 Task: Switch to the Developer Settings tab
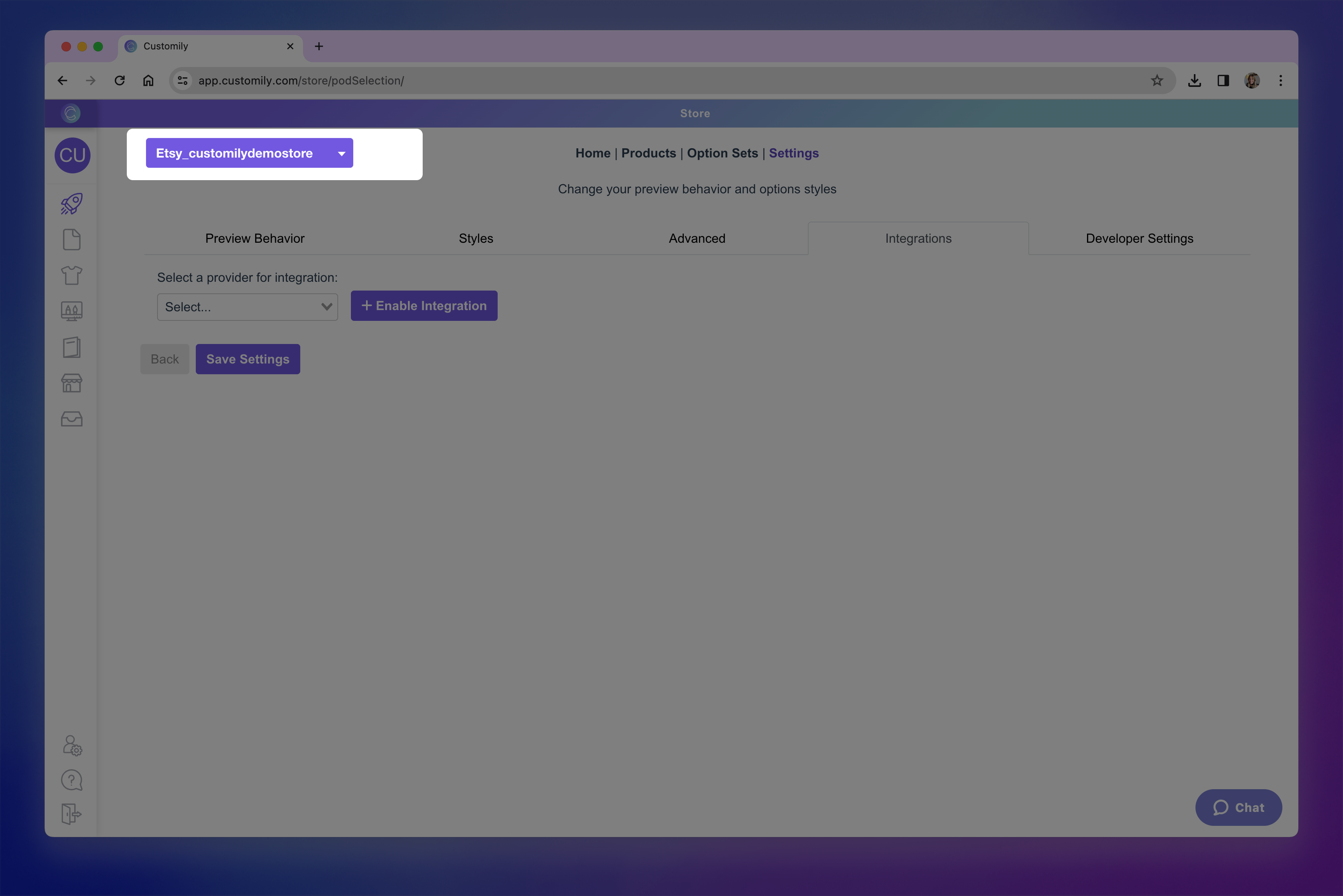coord(1139,238)
